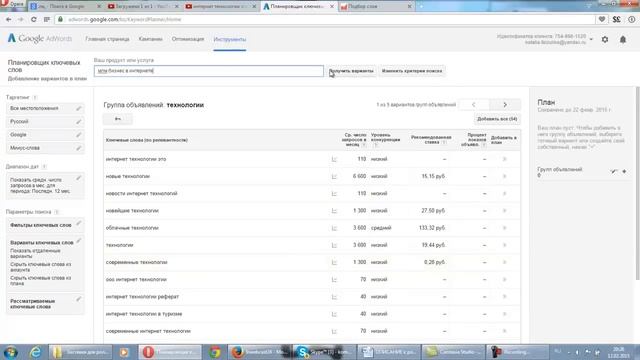
Task: Open 'Главная страница' navigation tab
Action: [x=107, y=39]
